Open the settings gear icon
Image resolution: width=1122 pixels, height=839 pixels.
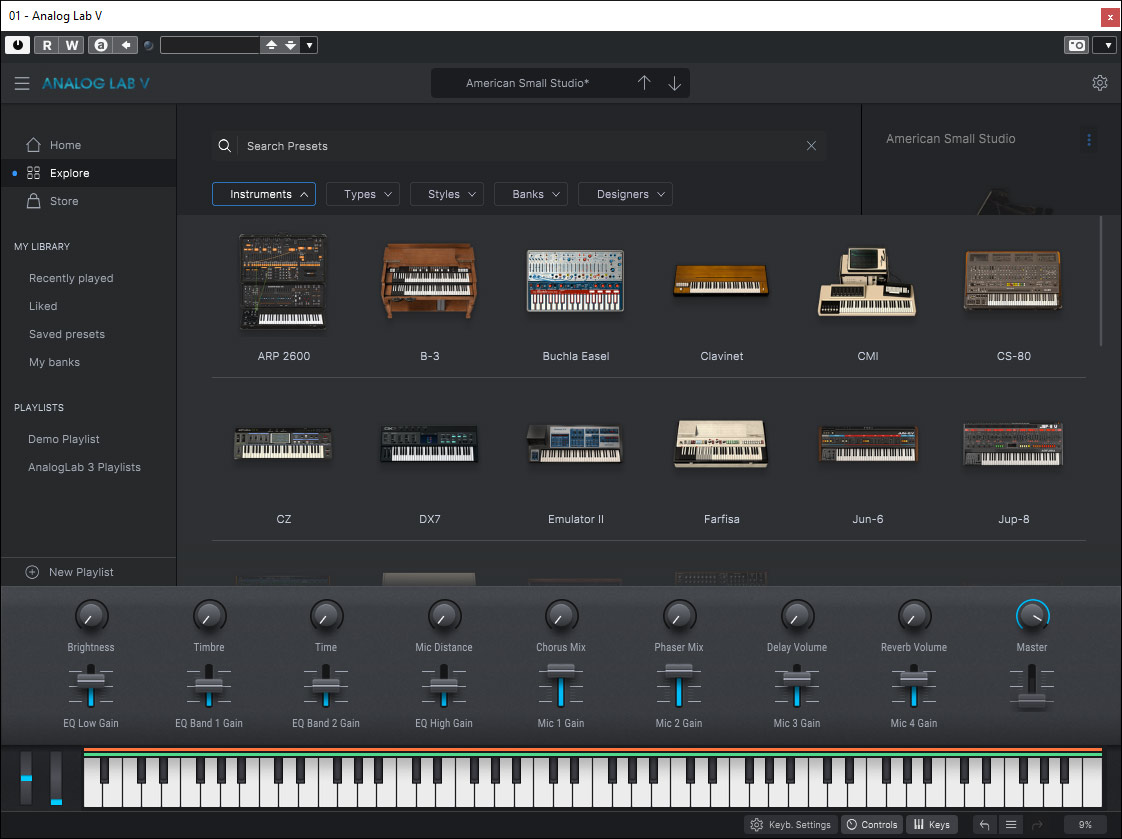(x=1100, y=83)
